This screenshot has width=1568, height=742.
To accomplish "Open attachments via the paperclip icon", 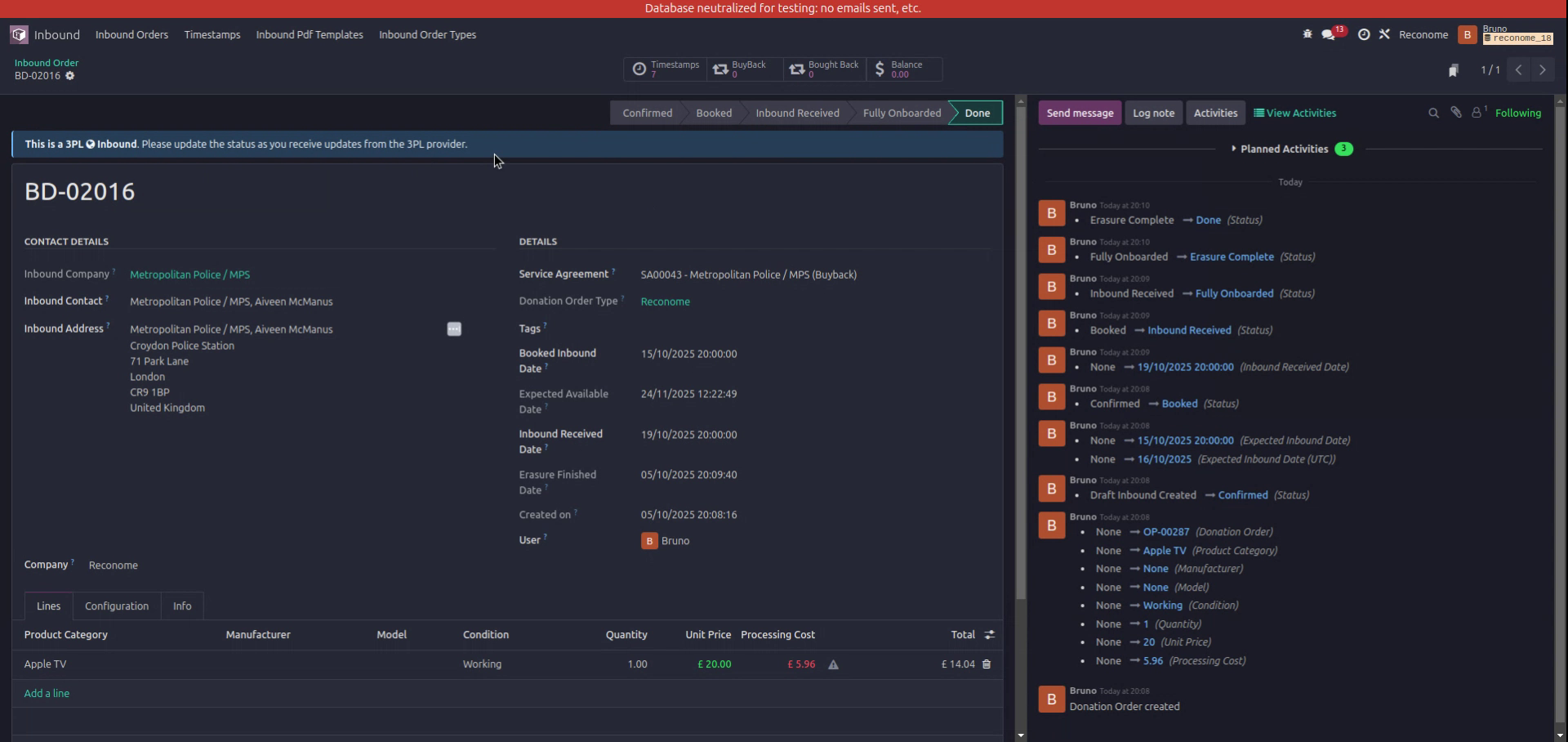I will point(1455,113).
